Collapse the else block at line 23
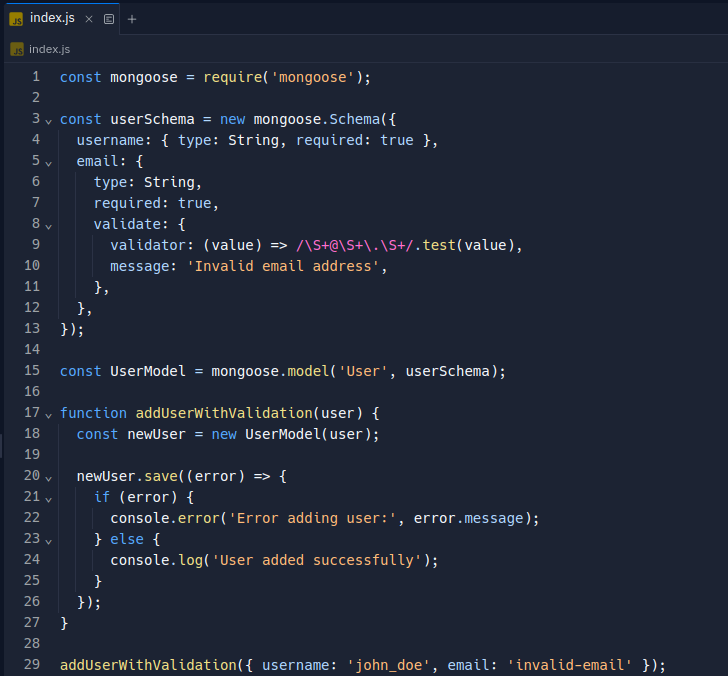 point(48,541)
